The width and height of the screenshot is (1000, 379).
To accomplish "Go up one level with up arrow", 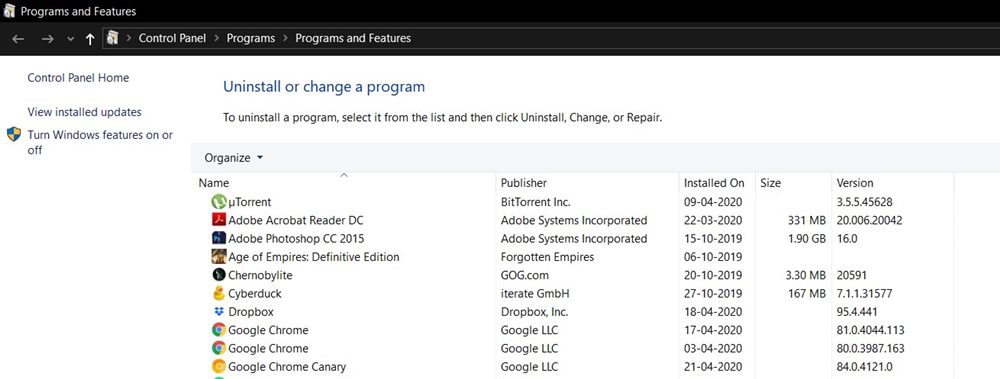I will (x=90, y=39).
